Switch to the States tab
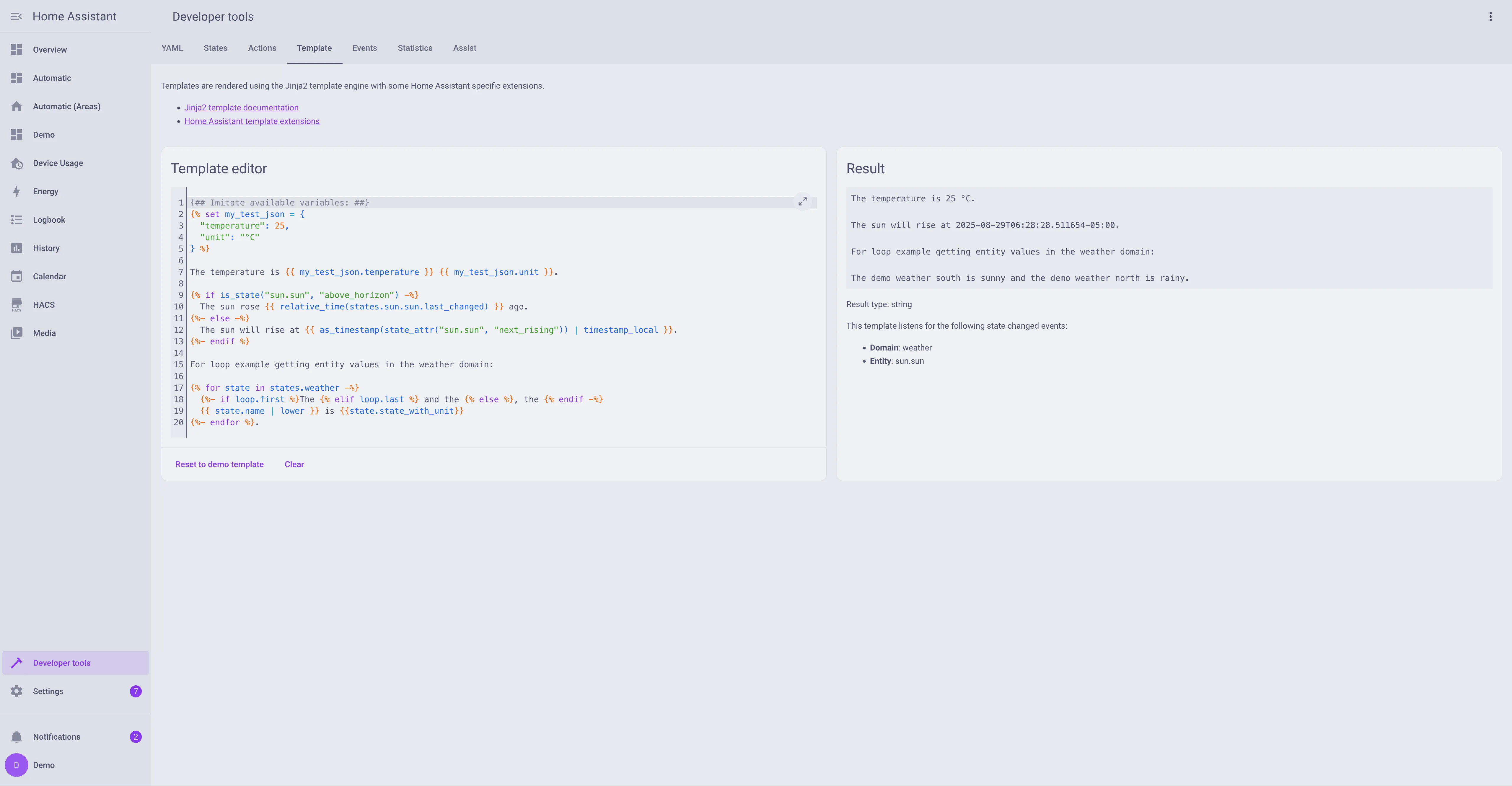The width and height of the screenshot is (1512, 786). [215, 48]
